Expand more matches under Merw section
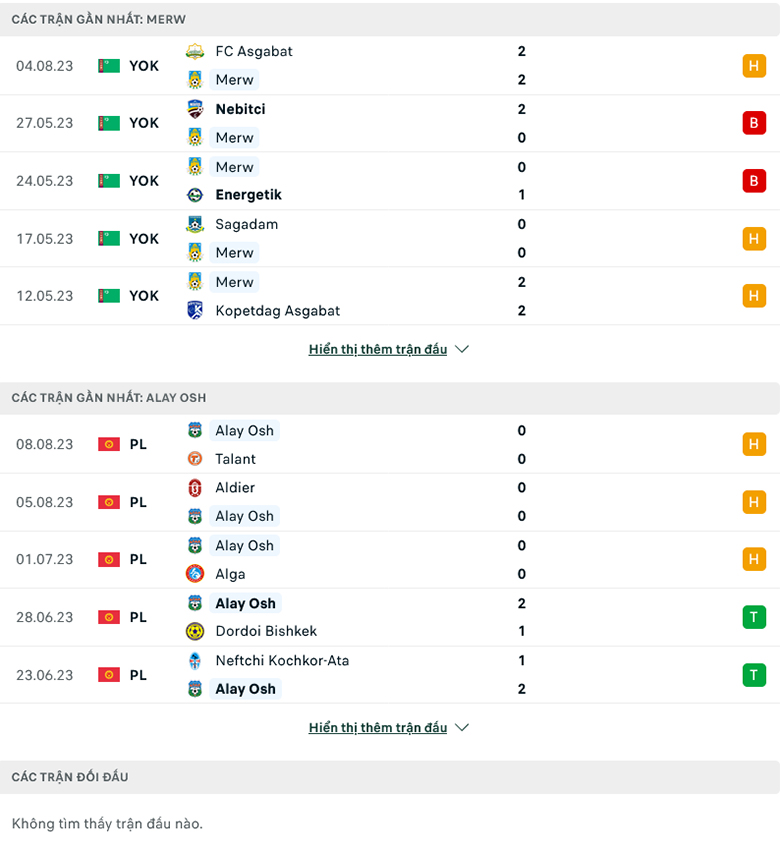The width and height of the screenshot is (780, 851). pos(378,349)
